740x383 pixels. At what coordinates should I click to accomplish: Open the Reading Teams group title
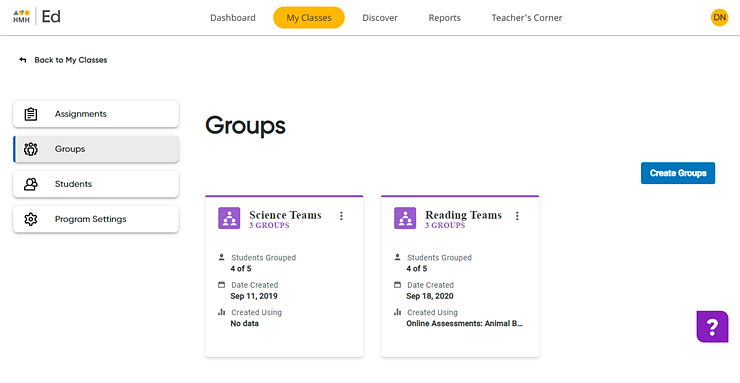(x=463, y=215)
